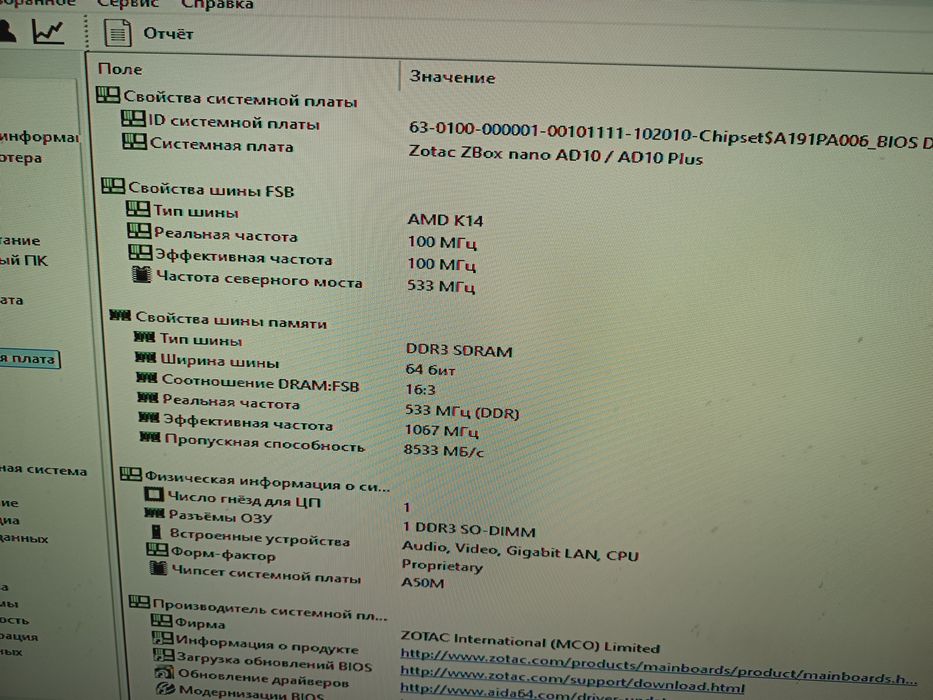Open the Сервис menu

point(127,4)
